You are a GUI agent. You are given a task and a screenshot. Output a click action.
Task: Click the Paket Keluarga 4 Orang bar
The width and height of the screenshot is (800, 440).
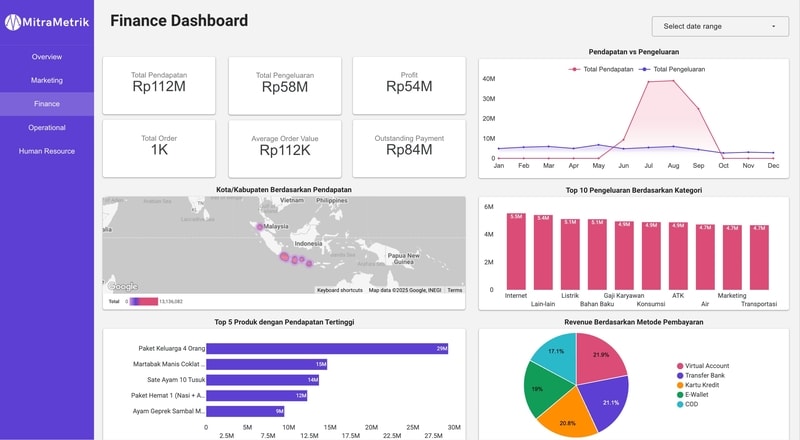pyautogui.click(x=327, y=349)
